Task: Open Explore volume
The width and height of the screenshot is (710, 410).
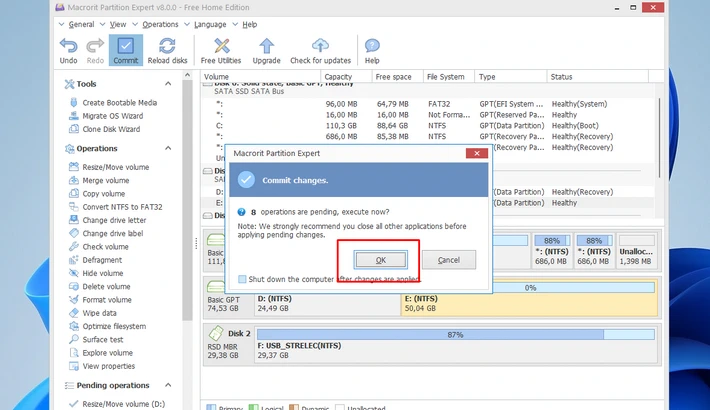Action: [101, 352]
